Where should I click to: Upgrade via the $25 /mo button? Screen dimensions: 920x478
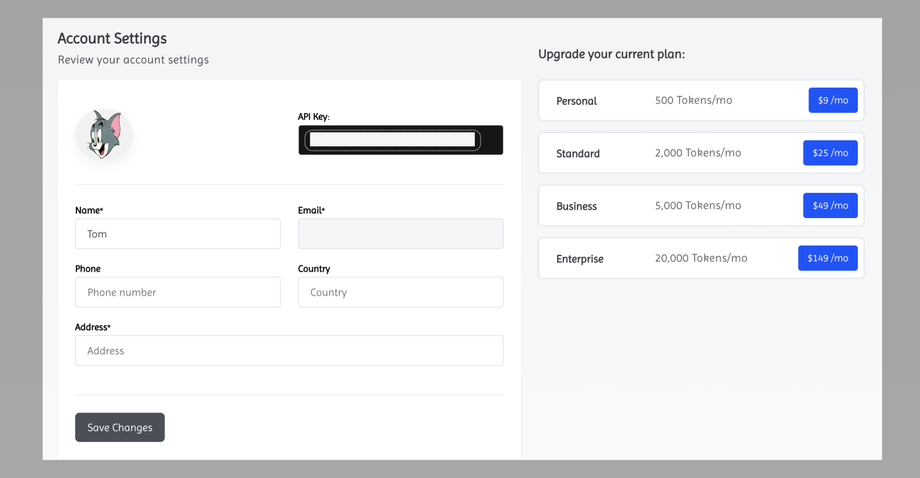point(830,153)
